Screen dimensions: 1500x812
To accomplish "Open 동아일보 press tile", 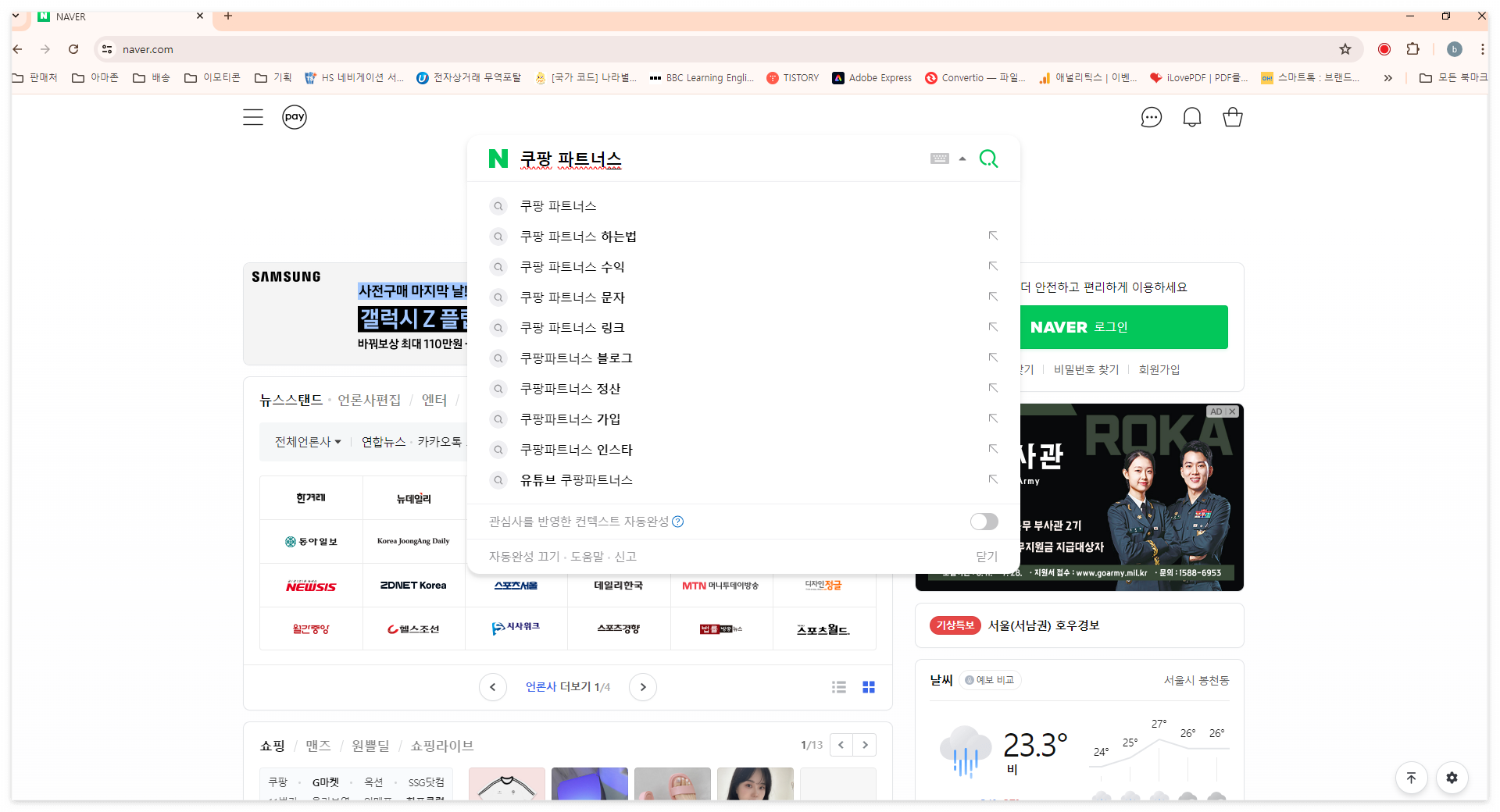I will (311, 542).
